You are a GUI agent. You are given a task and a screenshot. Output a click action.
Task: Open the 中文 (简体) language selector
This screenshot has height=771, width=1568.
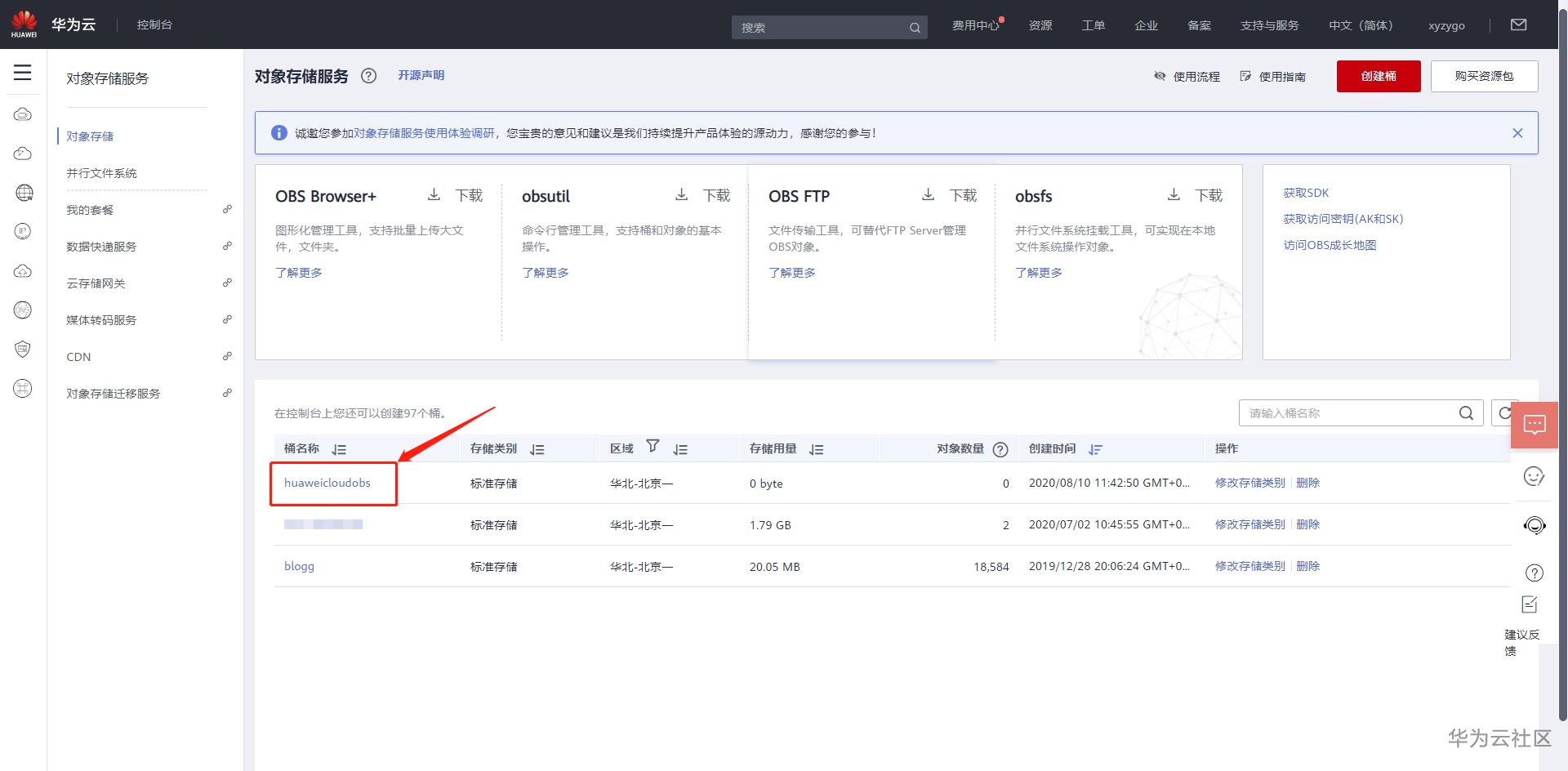[x=1361, y=25]
